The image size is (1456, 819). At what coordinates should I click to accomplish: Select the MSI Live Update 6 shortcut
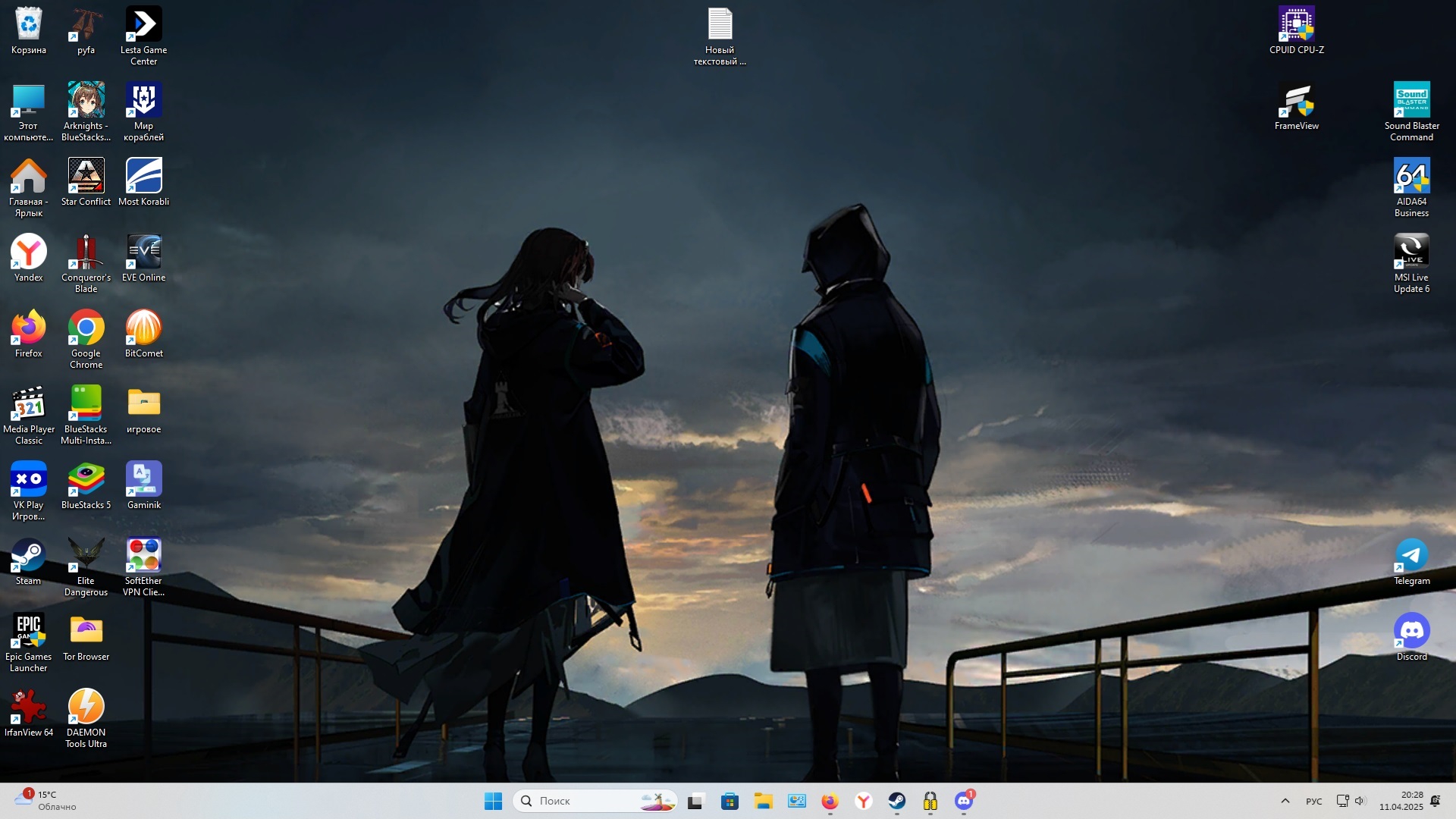coord(1412,264)
